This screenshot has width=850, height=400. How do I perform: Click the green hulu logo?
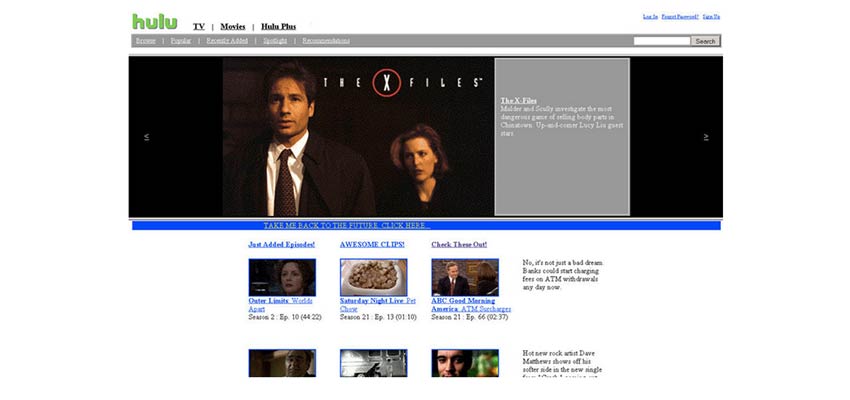click(x=154, y=22)
